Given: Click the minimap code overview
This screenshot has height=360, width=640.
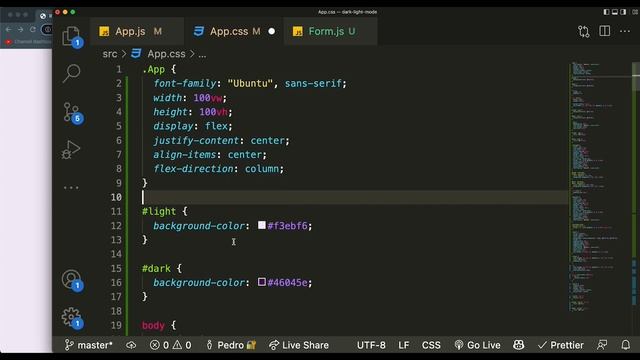Looking at the screenshot, I should [600, 187].
